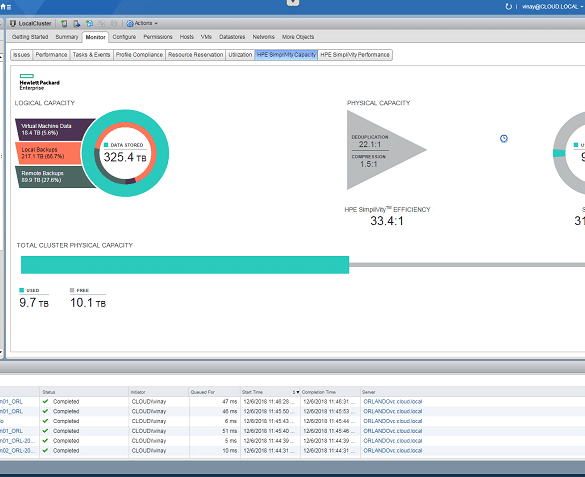Click the Remote Backups 89.9 TB segment

click(x=52, y=176)
